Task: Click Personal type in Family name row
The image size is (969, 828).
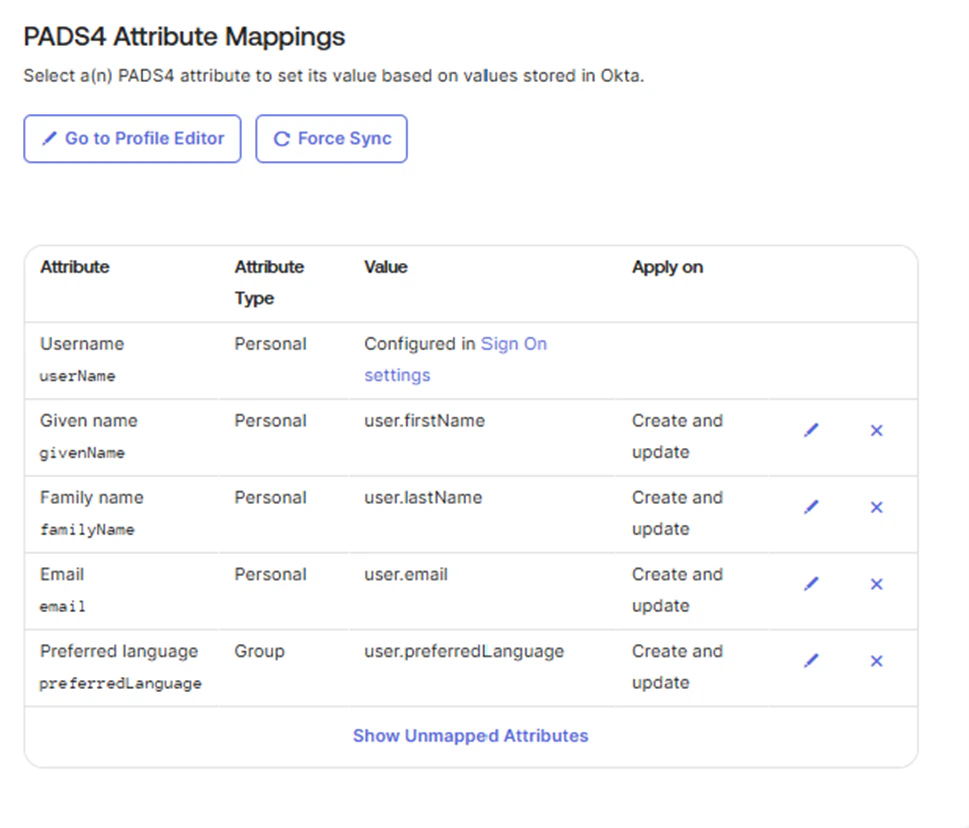Action: (x=271, y=497)
